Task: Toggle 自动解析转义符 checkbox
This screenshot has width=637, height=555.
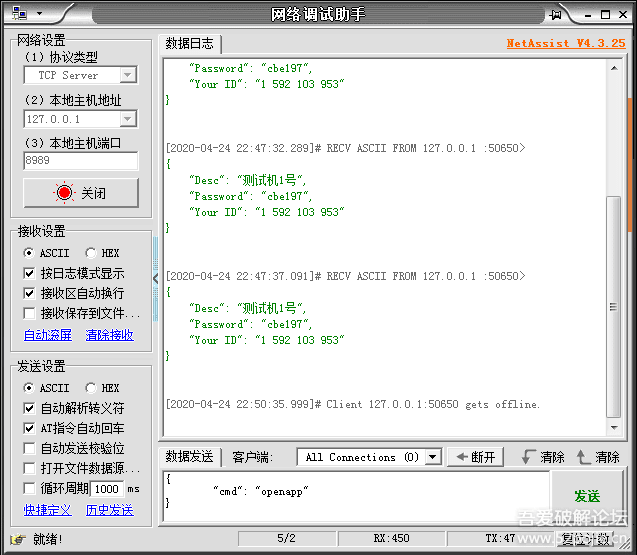Action: tap(29, 408)
